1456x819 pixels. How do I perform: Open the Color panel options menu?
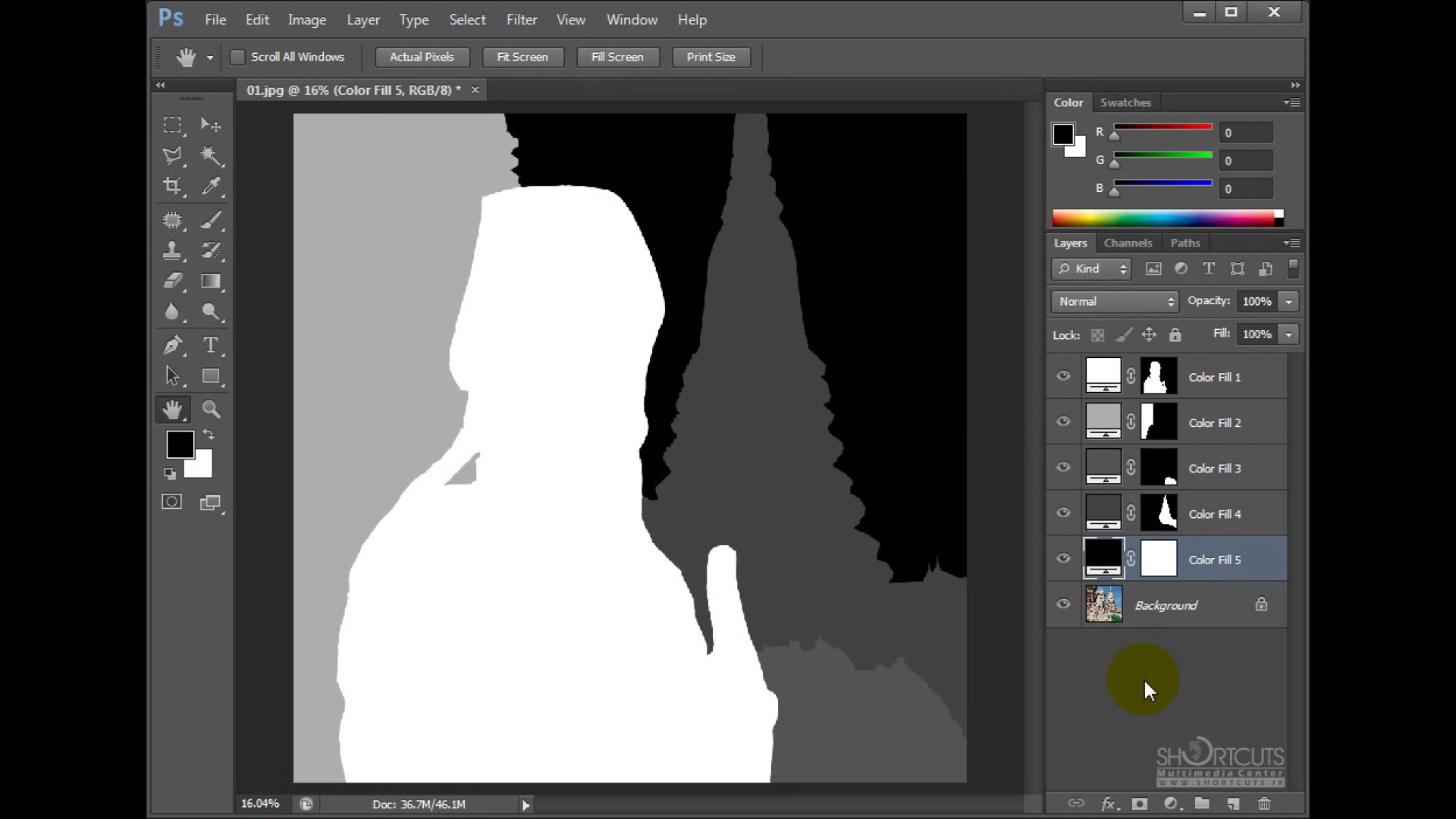(1292, 102)
